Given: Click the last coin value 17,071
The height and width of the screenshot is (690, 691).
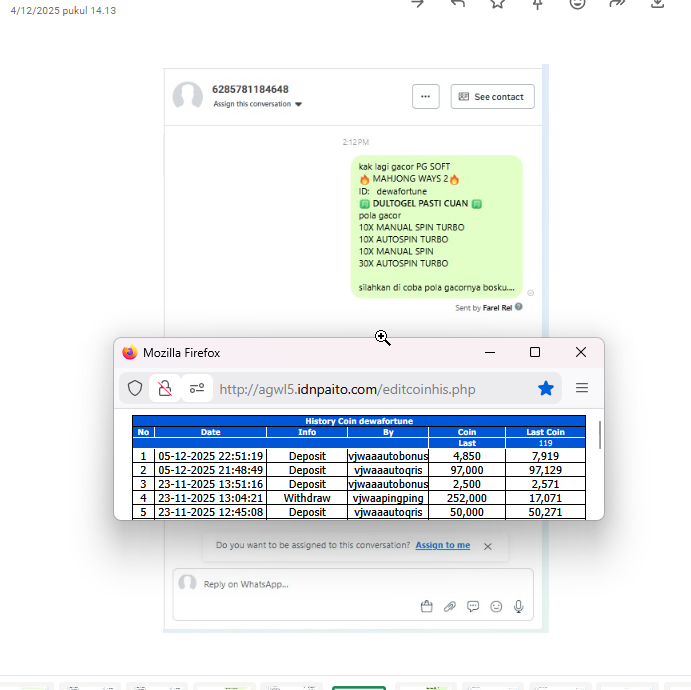Looking at the screenshot, I should [x=545, y=498].
